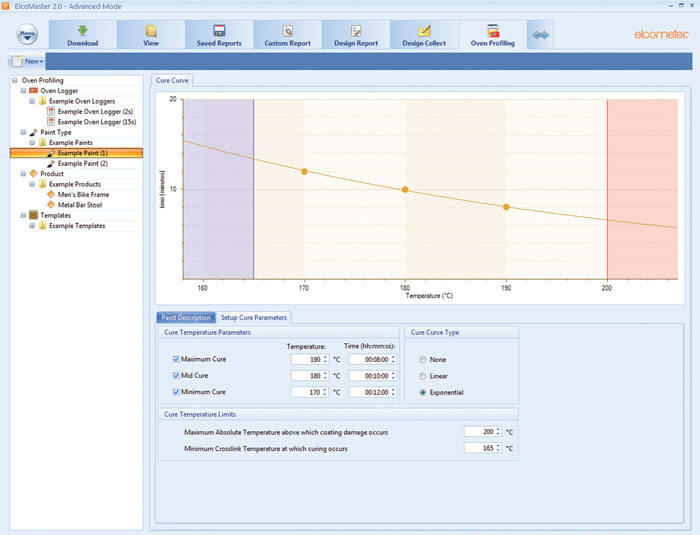This screenshot has width=700, height=535.
Task: Select Men's Bike Frame in tree
Action: coord(85,194)
